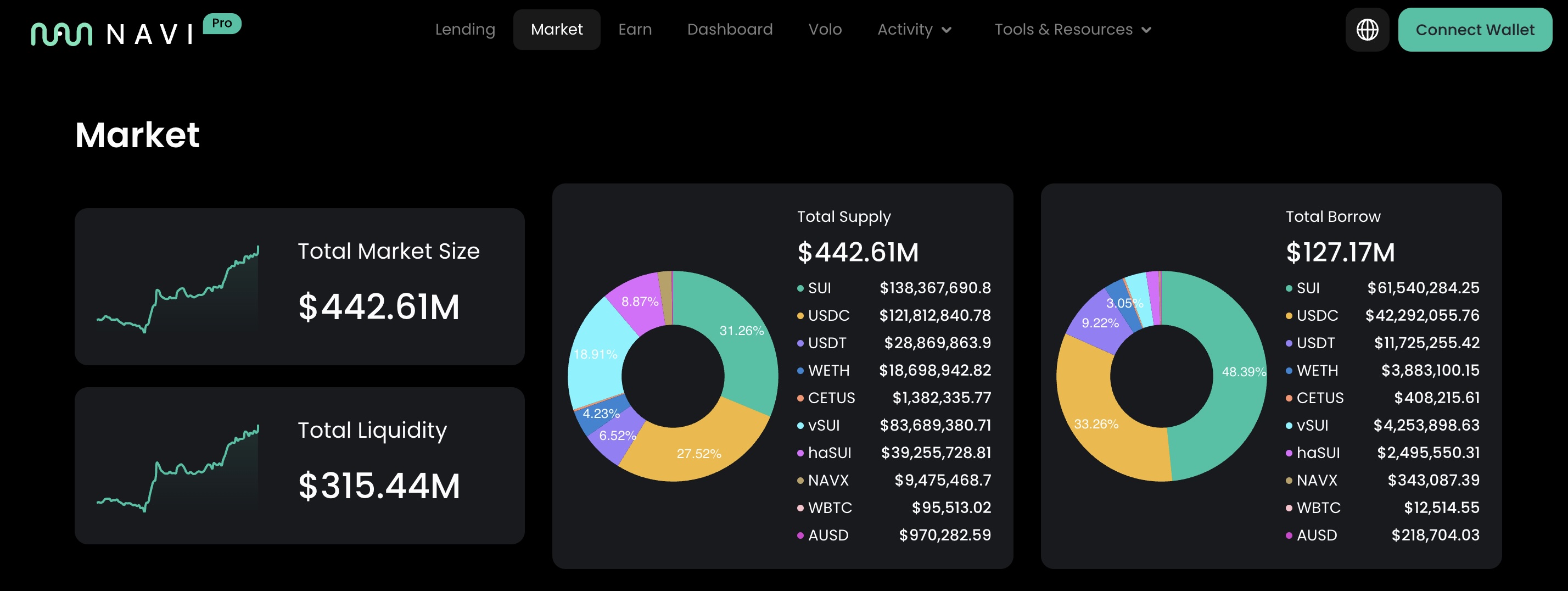
Task: Click borrow value $61,540,284.25
Action: 1423,288
